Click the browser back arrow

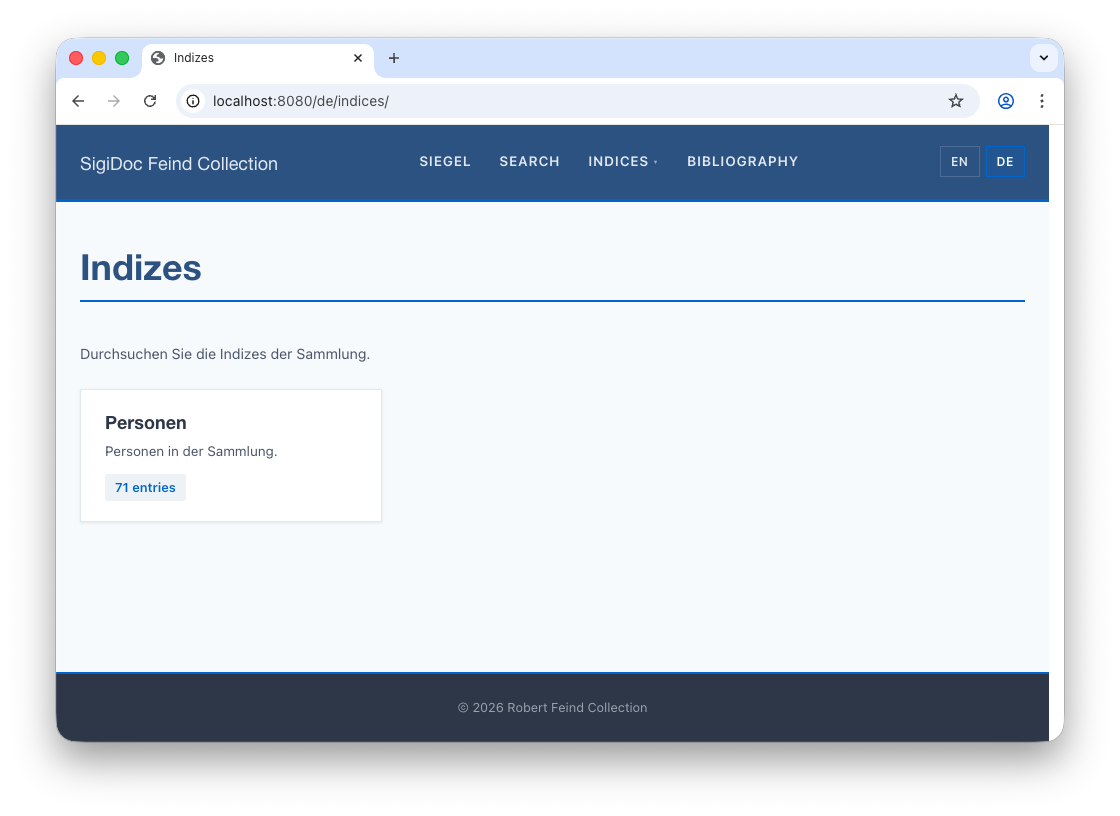pos(78,101)
